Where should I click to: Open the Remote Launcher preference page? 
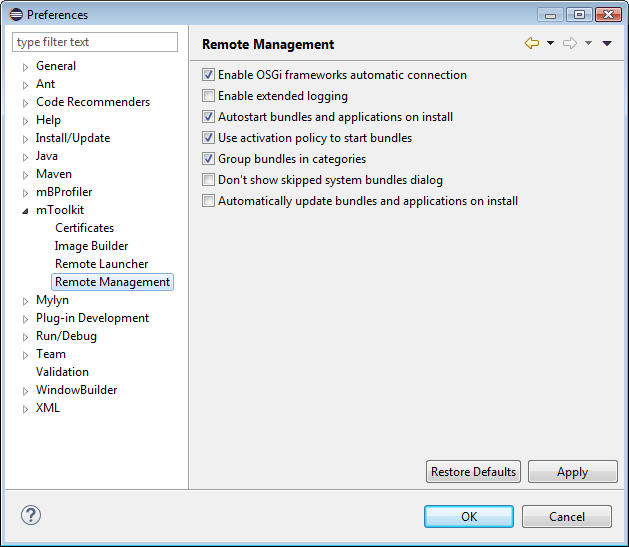(x=101, y=264)
